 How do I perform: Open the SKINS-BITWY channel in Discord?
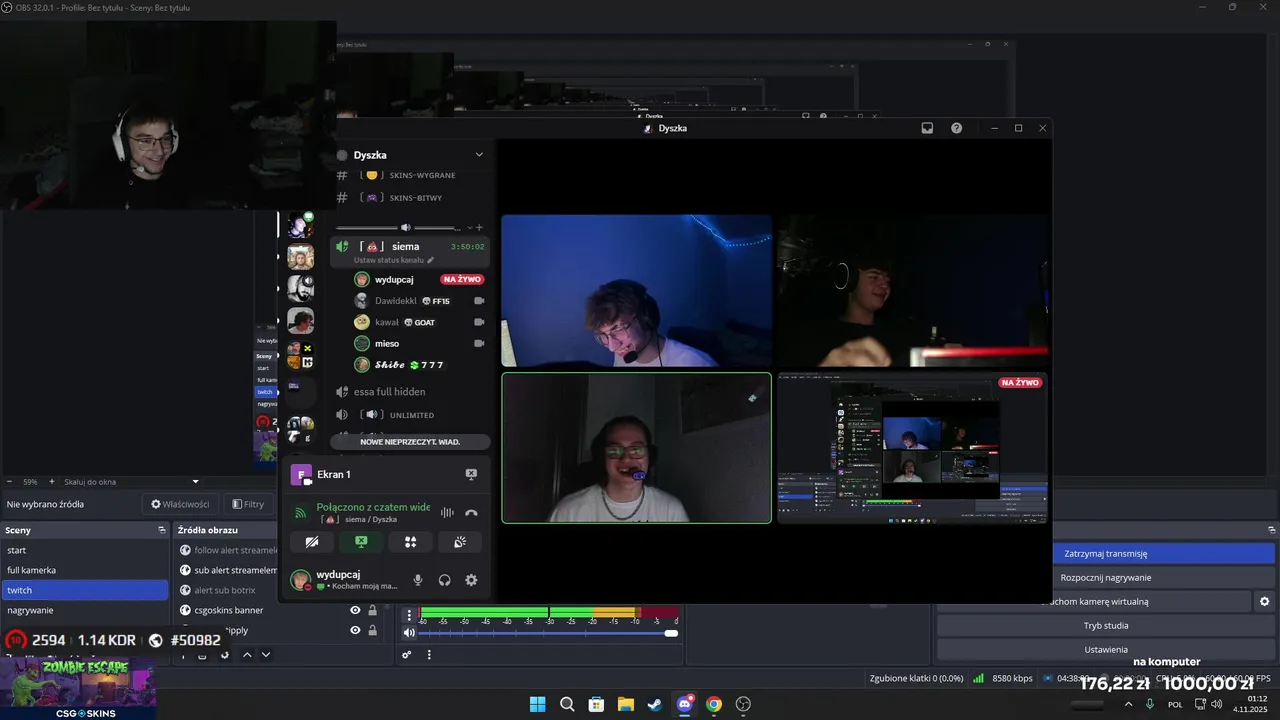coord(410,198)
